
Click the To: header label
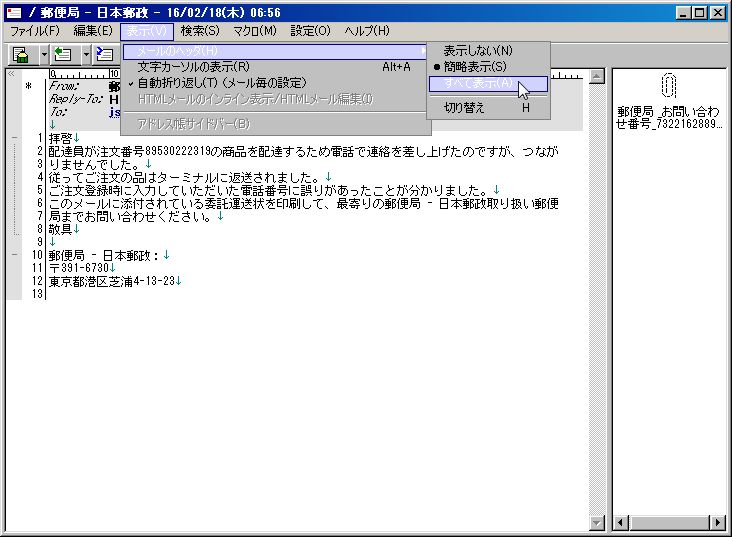(x=58, y=112)
